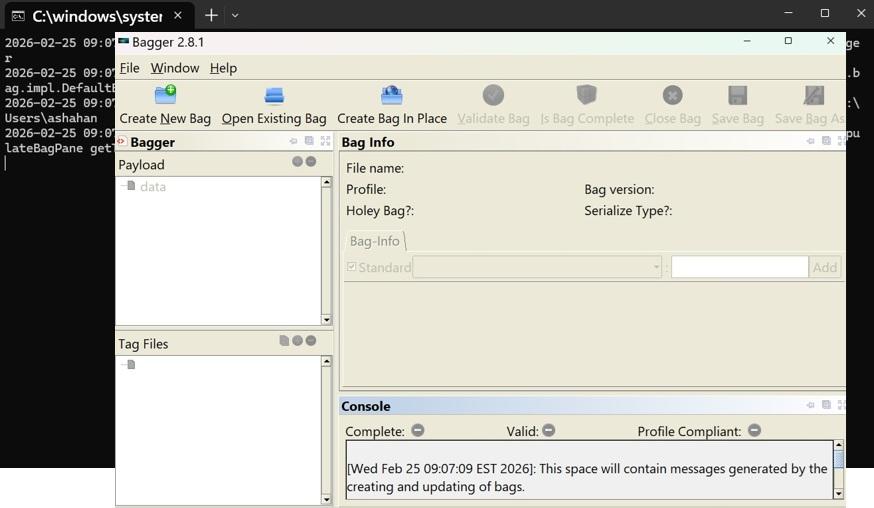Select the Bag-Info tab
This screenshot has width=874, height=508.
(x=375, y=241)
